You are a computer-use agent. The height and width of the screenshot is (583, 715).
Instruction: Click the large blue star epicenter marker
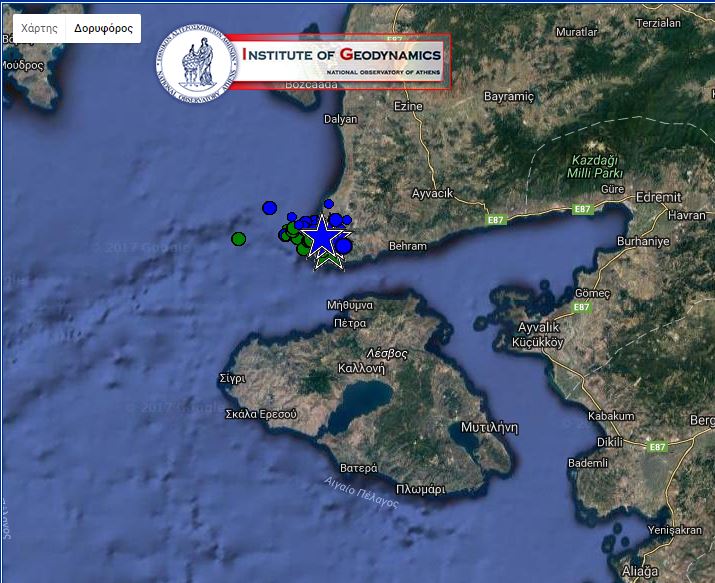click(322, 236)
